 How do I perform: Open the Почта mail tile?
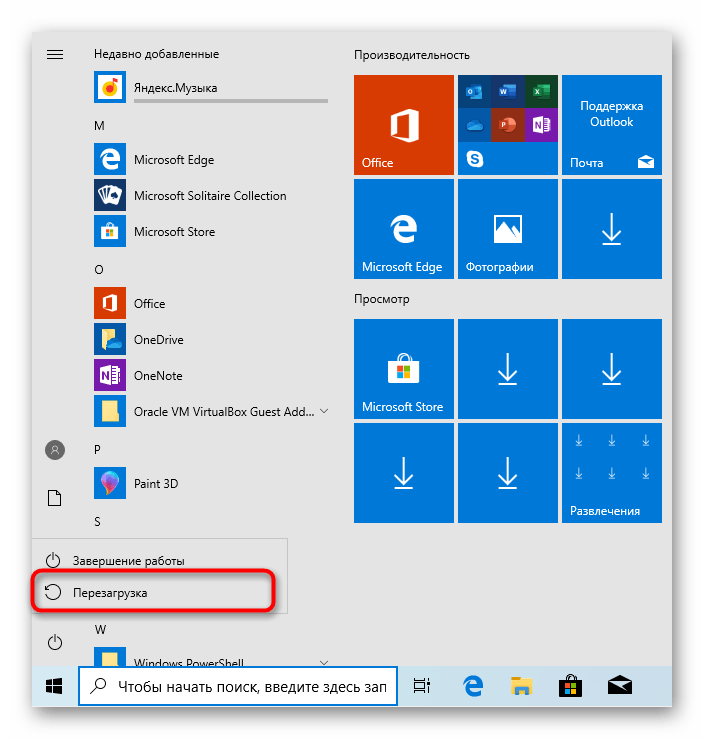click(612, 125)
